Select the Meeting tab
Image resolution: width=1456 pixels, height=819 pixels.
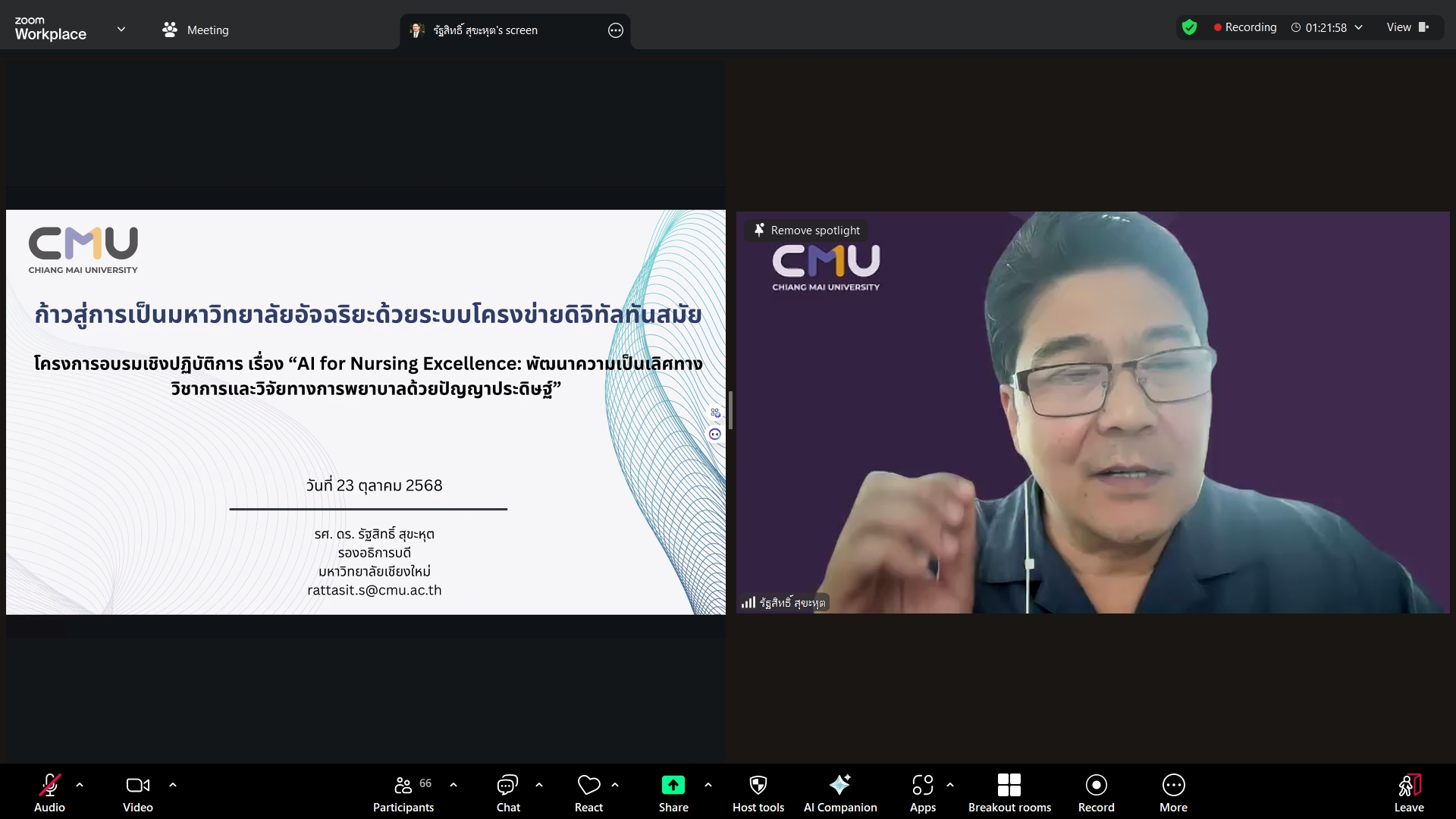(x=196, y=30)
